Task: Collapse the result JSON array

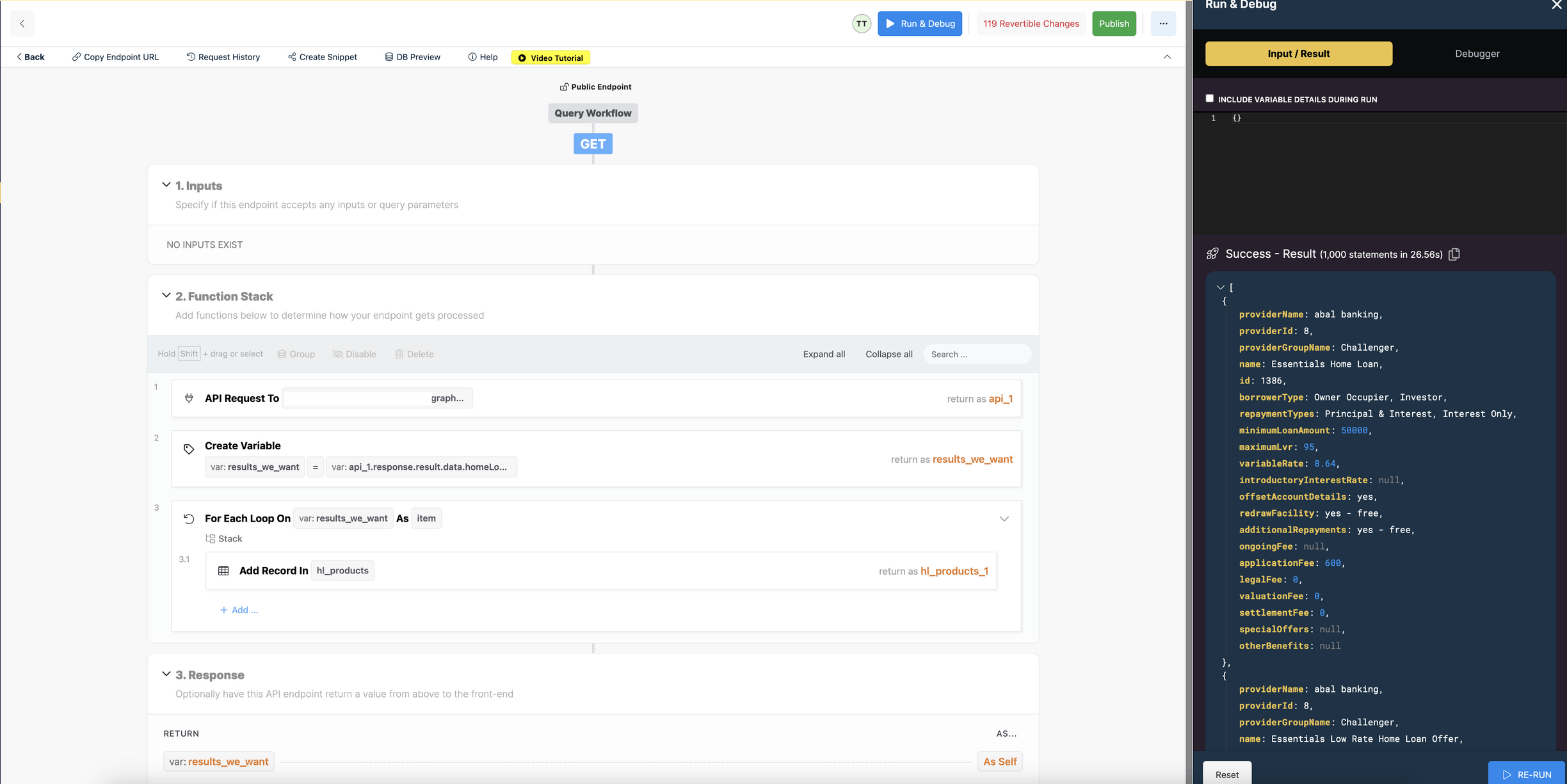Action: click(x=1220, y=288)
